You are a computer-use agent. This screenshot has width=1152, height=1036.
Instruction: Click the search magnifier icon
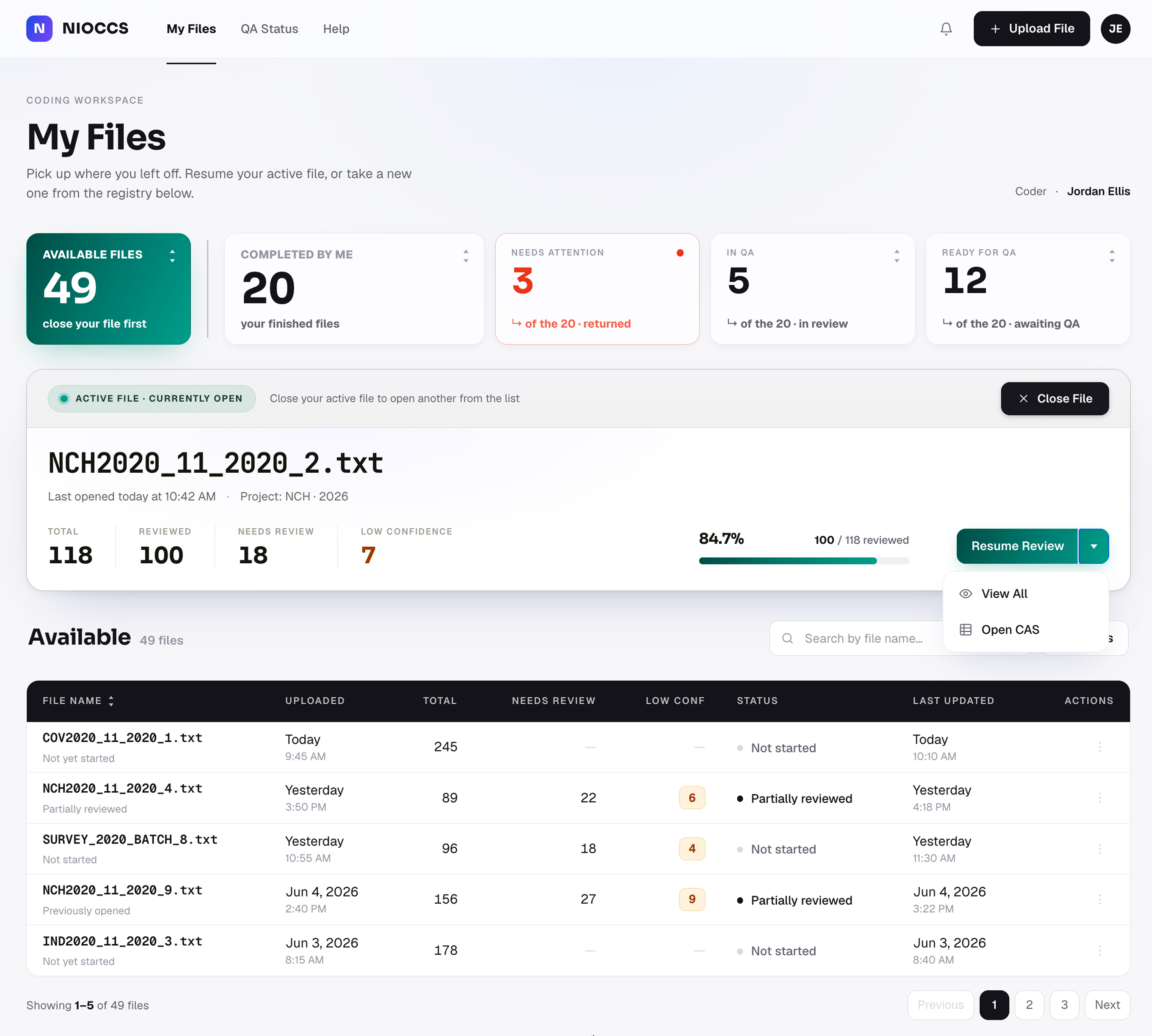click(787, 638)
